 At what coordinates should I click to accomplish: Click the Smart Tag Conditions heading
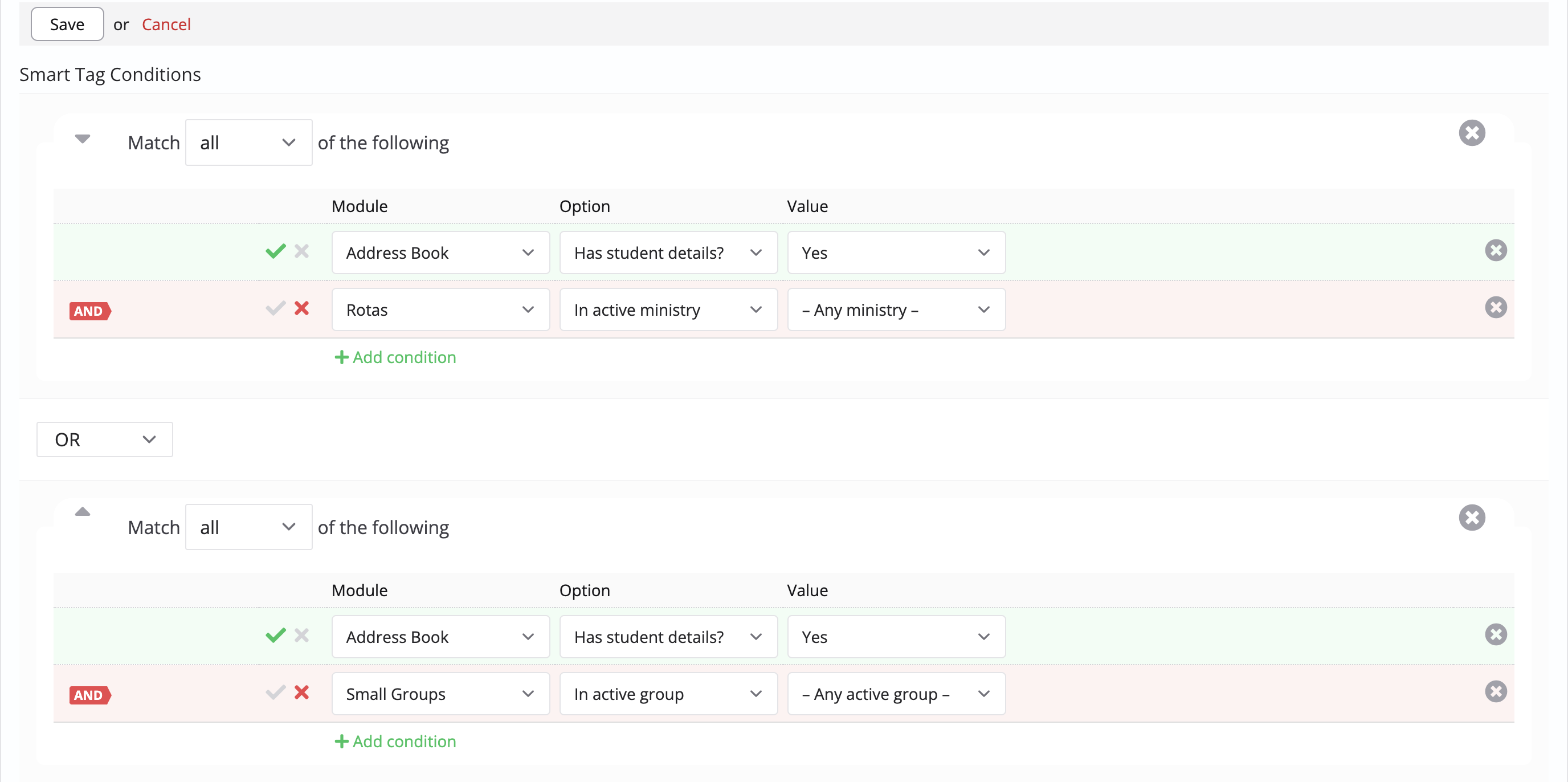point(110,74)
